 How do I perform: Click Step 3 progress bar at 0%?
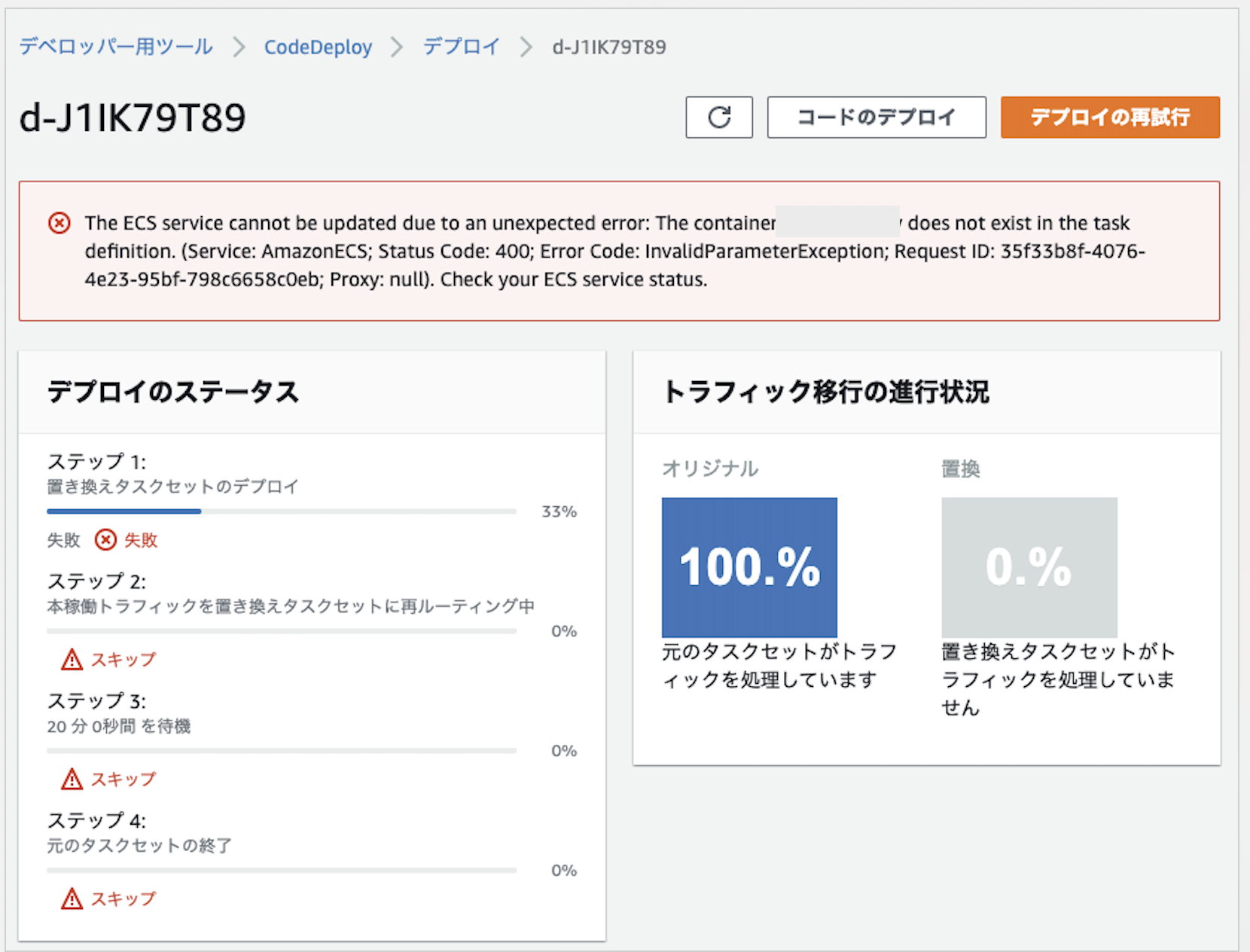coord(282,750)
